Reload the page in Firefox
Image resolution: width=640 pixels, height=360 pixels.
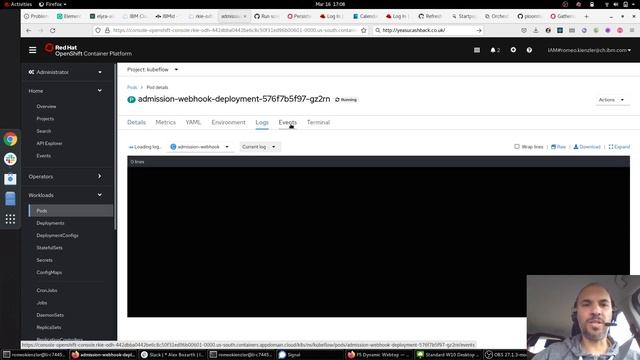[53, 30]
